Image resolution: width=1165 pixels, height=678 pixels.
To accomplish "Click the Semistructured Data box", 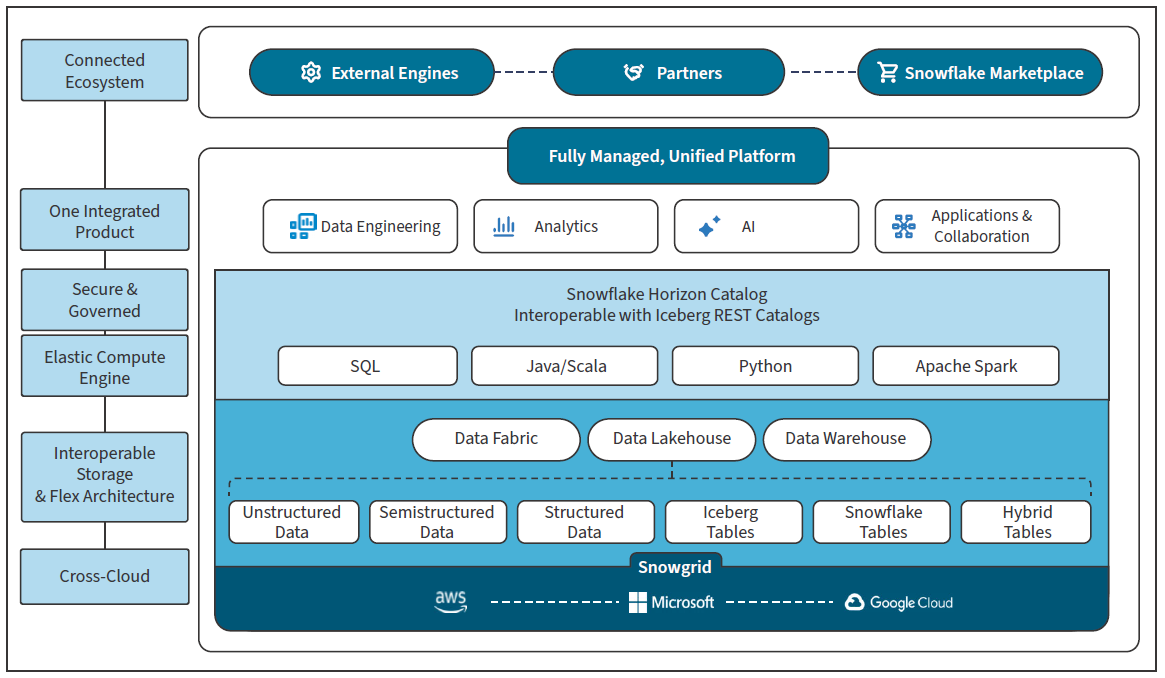I will click(438, 522).
